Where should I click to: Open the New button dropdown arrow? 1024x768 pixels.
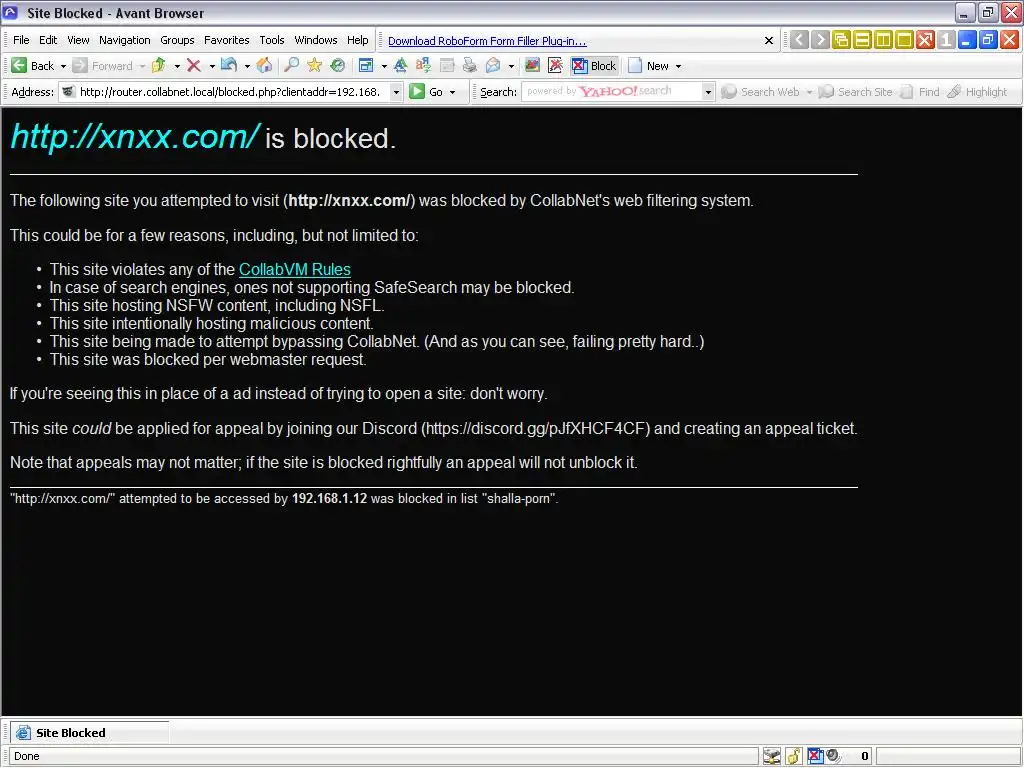point(679,67)
